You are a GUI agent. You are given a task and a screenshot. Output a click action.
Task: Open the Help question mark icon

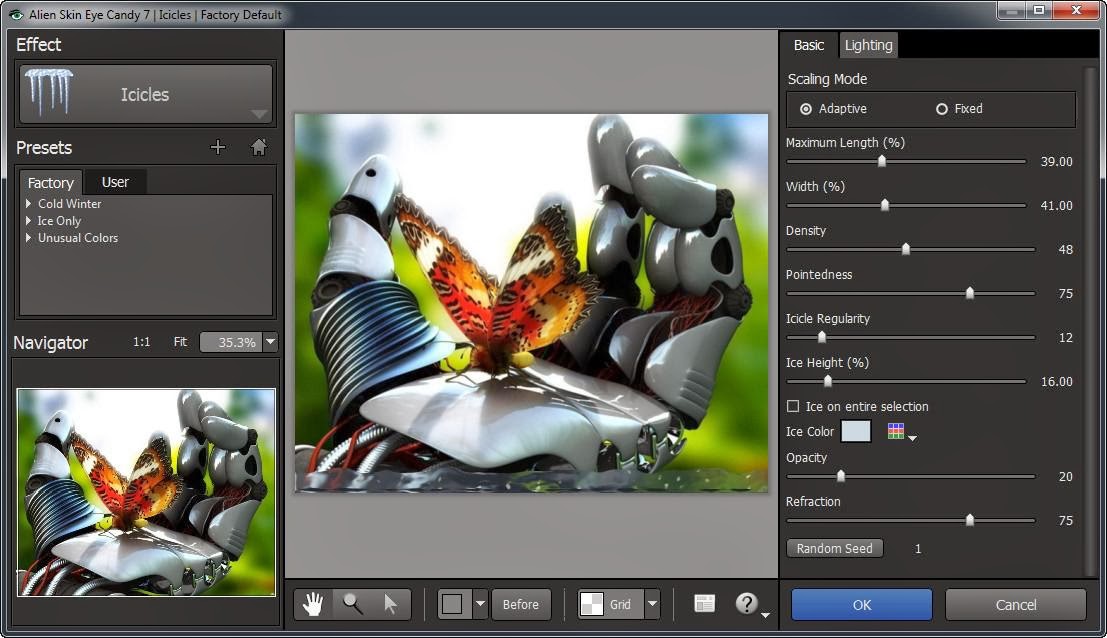(x=746, y=603)
